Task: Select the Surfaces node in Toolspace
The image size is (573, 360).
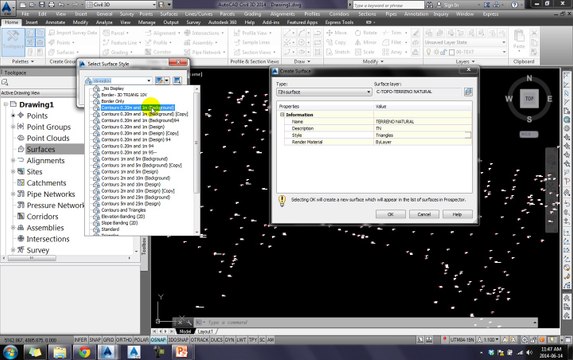Action: click(41, 149)
